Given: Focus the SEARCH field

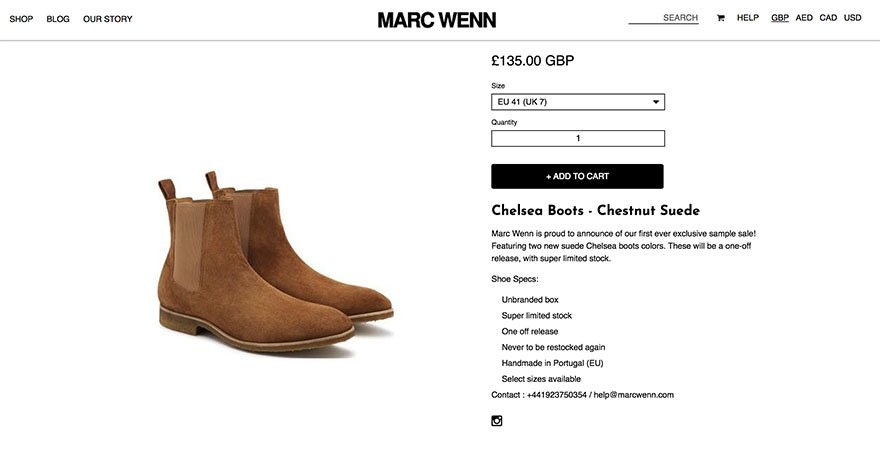Looking at the screenshot, I should [663, 18].
